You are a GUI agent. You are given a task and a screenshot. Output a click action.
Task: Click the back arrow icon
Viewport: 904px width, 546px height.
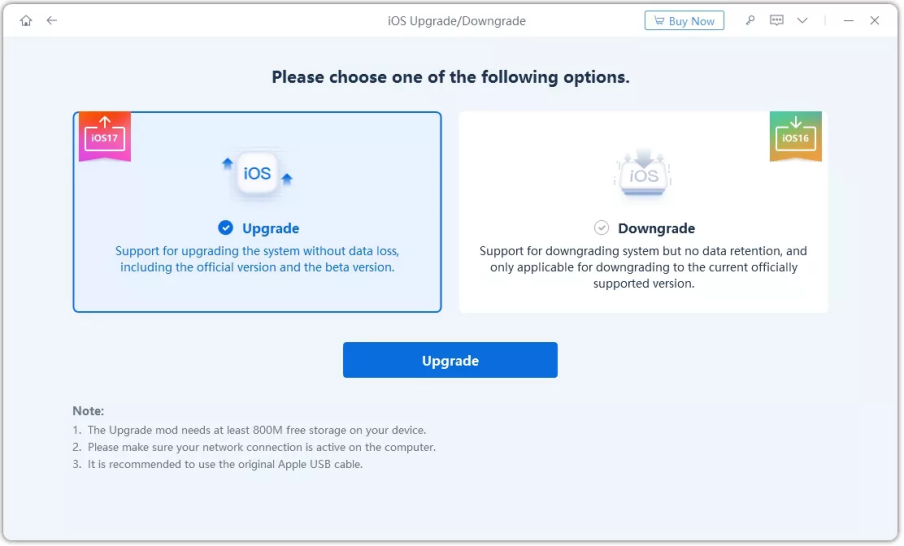click(x=52, y=21)
